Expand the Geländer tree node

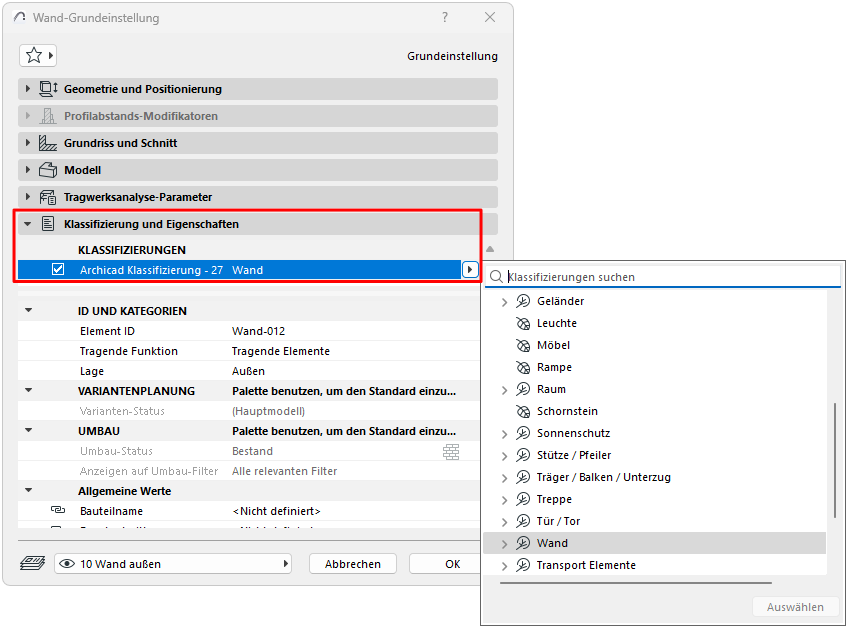(x=504, y=302)
